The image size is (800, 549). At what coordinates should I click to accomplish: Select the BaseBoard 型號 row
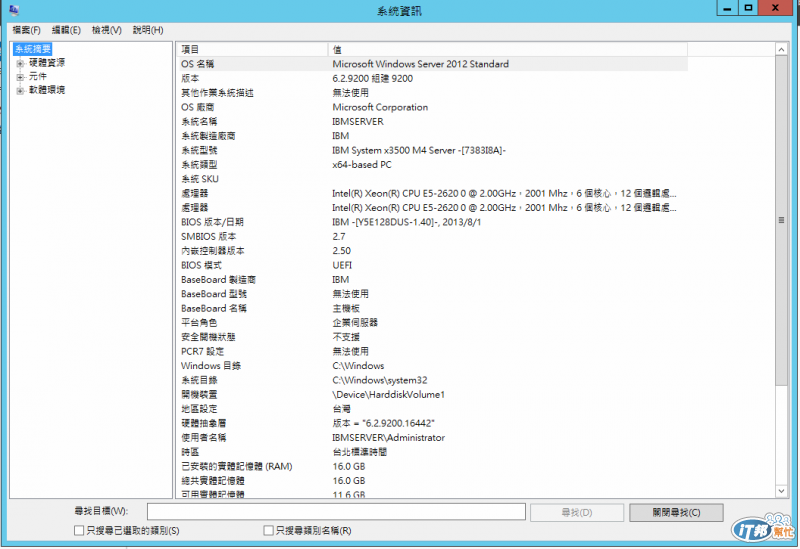pyautogui.click(x=432, y=294)
